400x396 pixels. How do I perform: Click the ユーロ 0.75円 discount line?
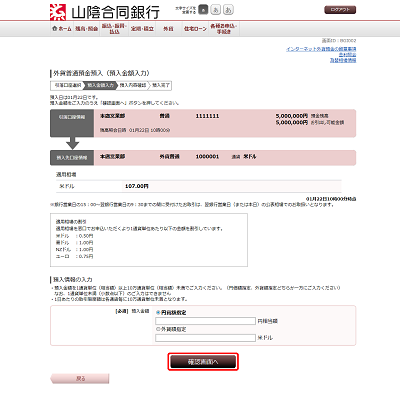click(74, 256)
